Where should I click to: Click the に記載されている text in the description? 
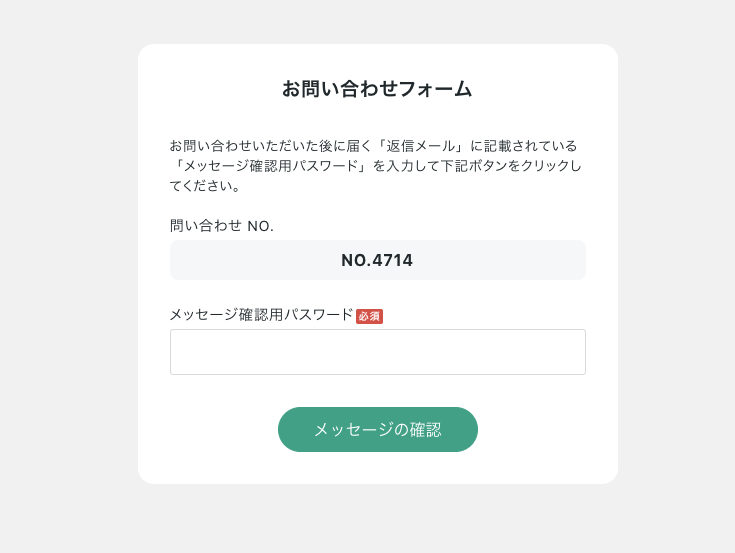(x=524, y=146)
